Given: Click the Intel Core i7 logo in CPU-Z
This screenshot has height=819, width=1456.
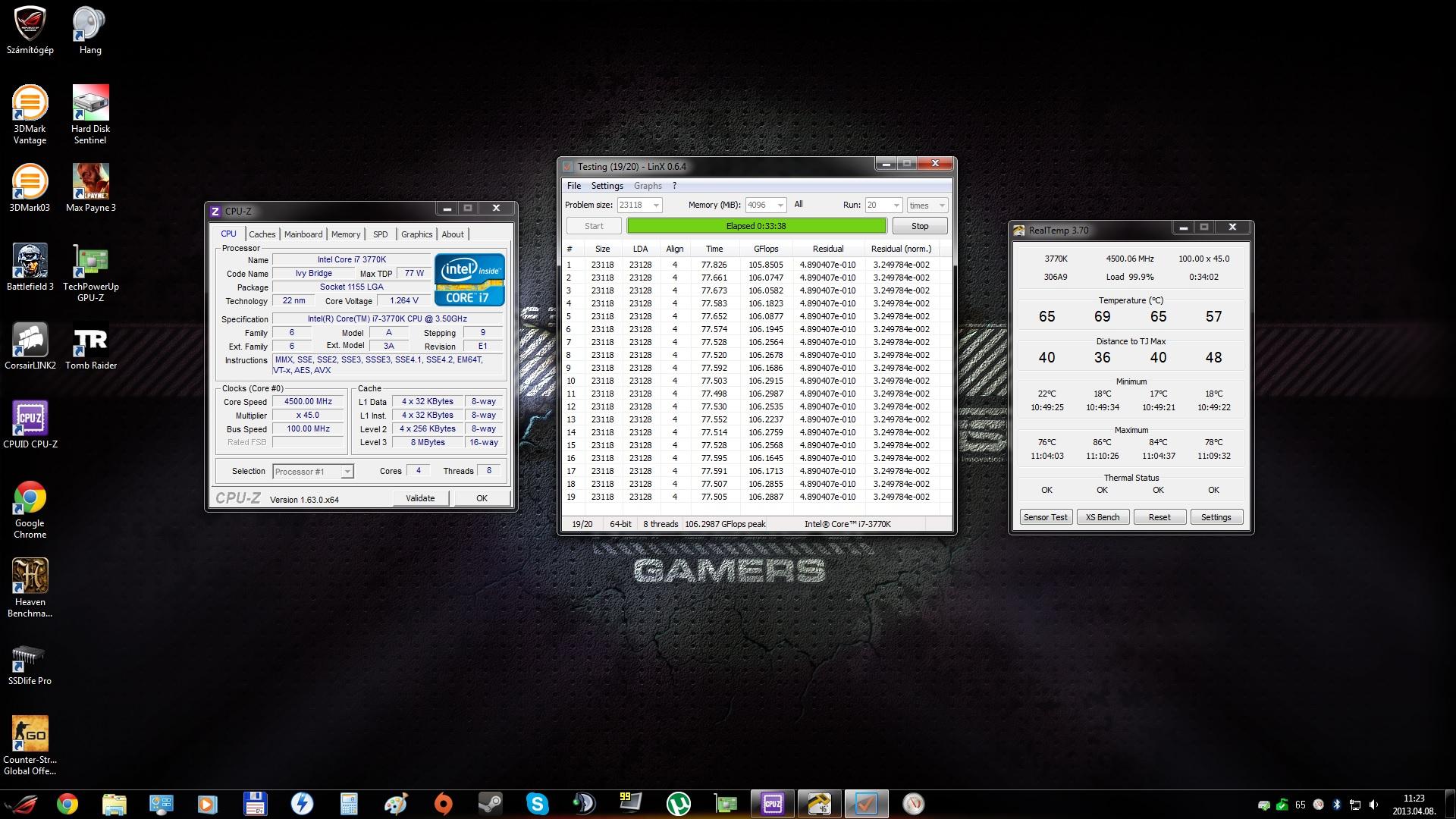Looking at the screenshot, I should [x=469, y=280].
